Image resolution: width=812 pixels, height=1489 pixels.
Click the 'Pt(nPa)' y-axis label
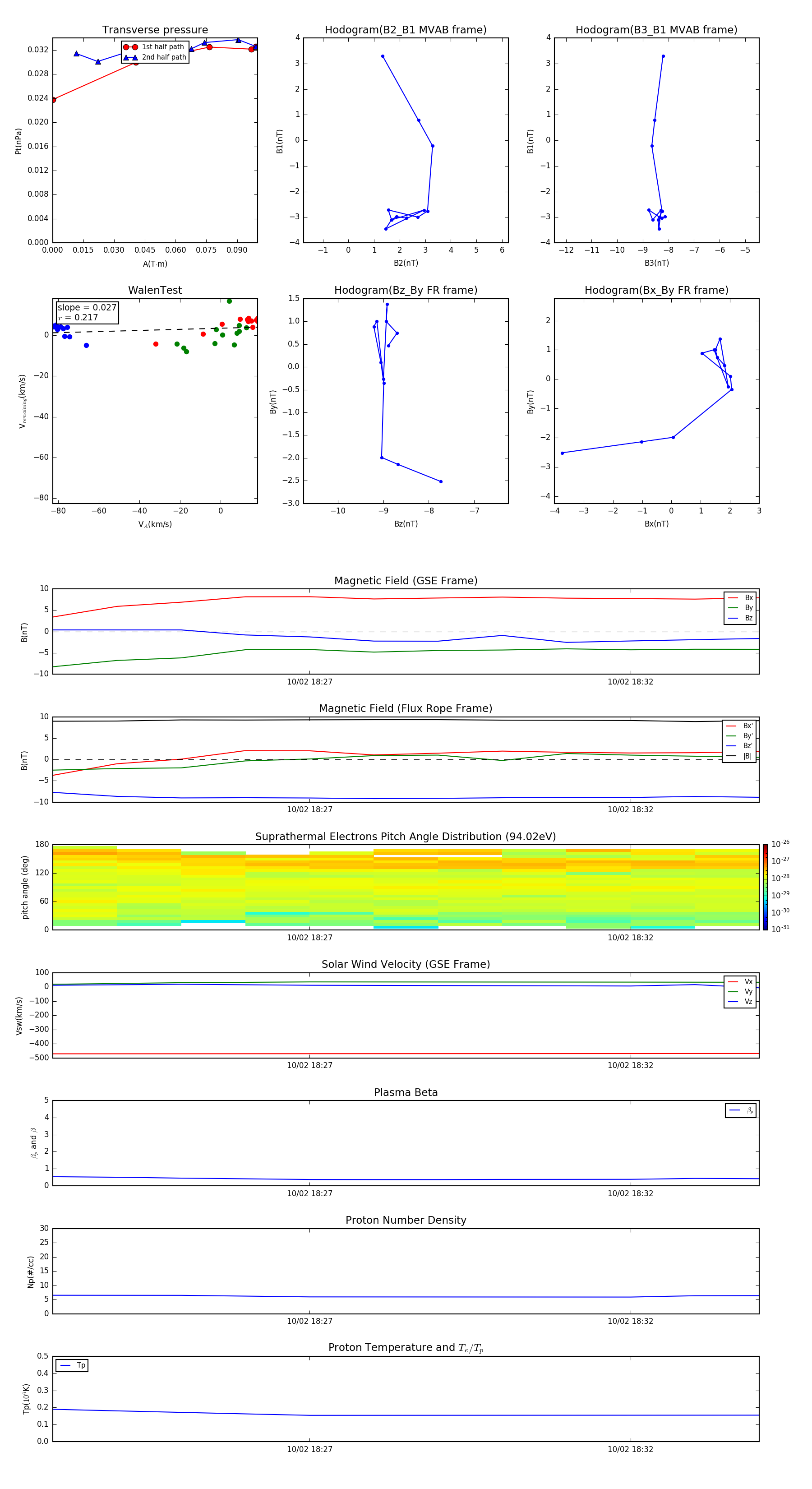[18, 141]
